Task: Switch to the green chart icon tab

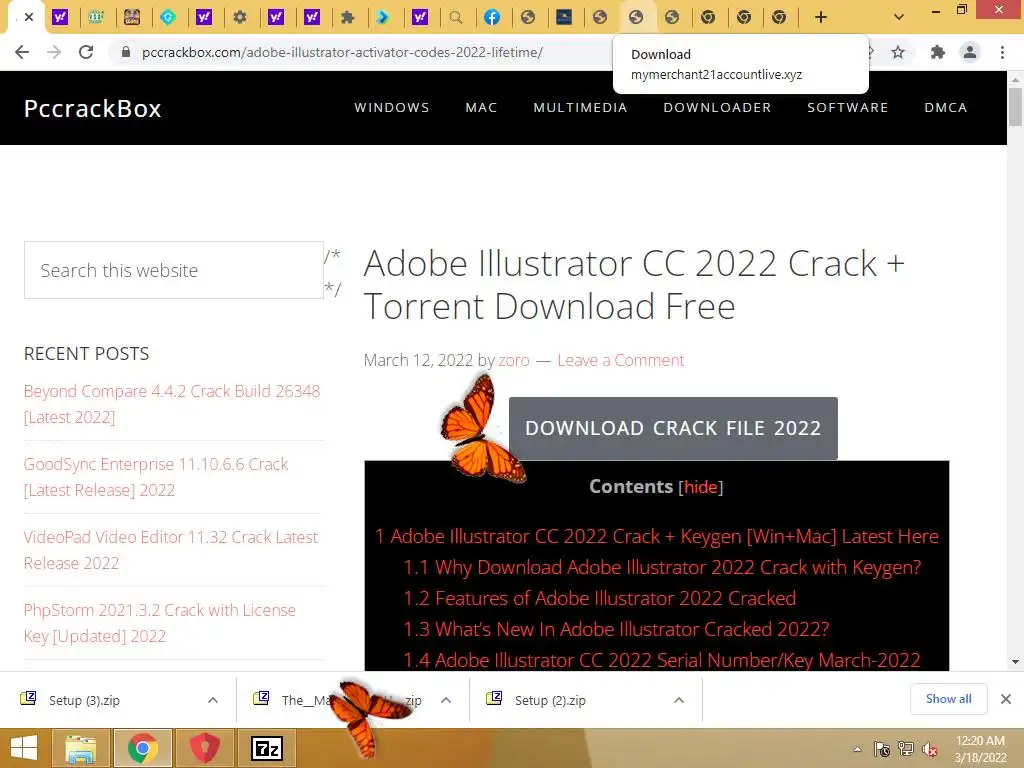Action: 96,17
